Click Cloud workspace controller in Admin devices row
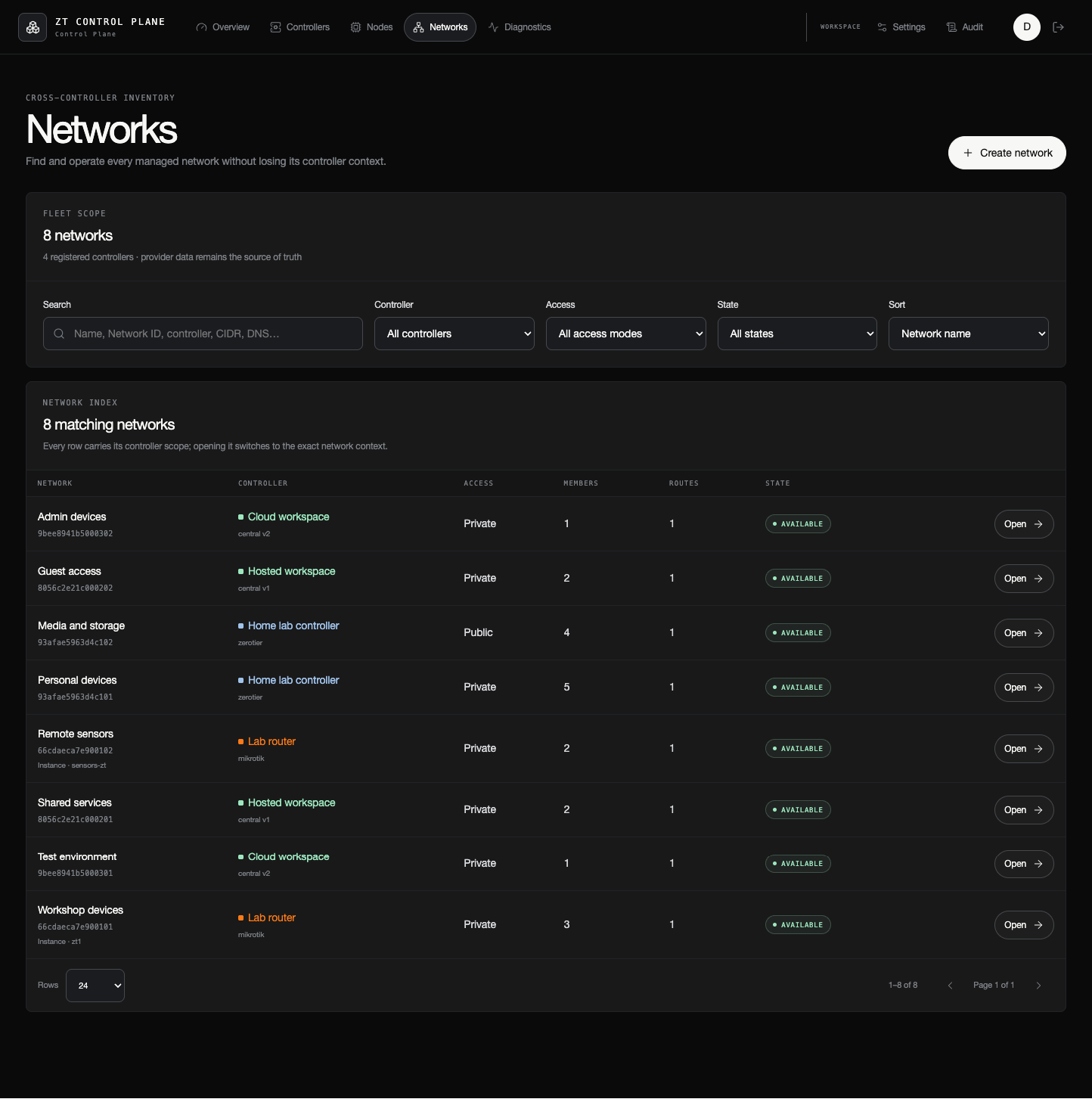The image size is (1092, 1099). click(x=284, y=517)
